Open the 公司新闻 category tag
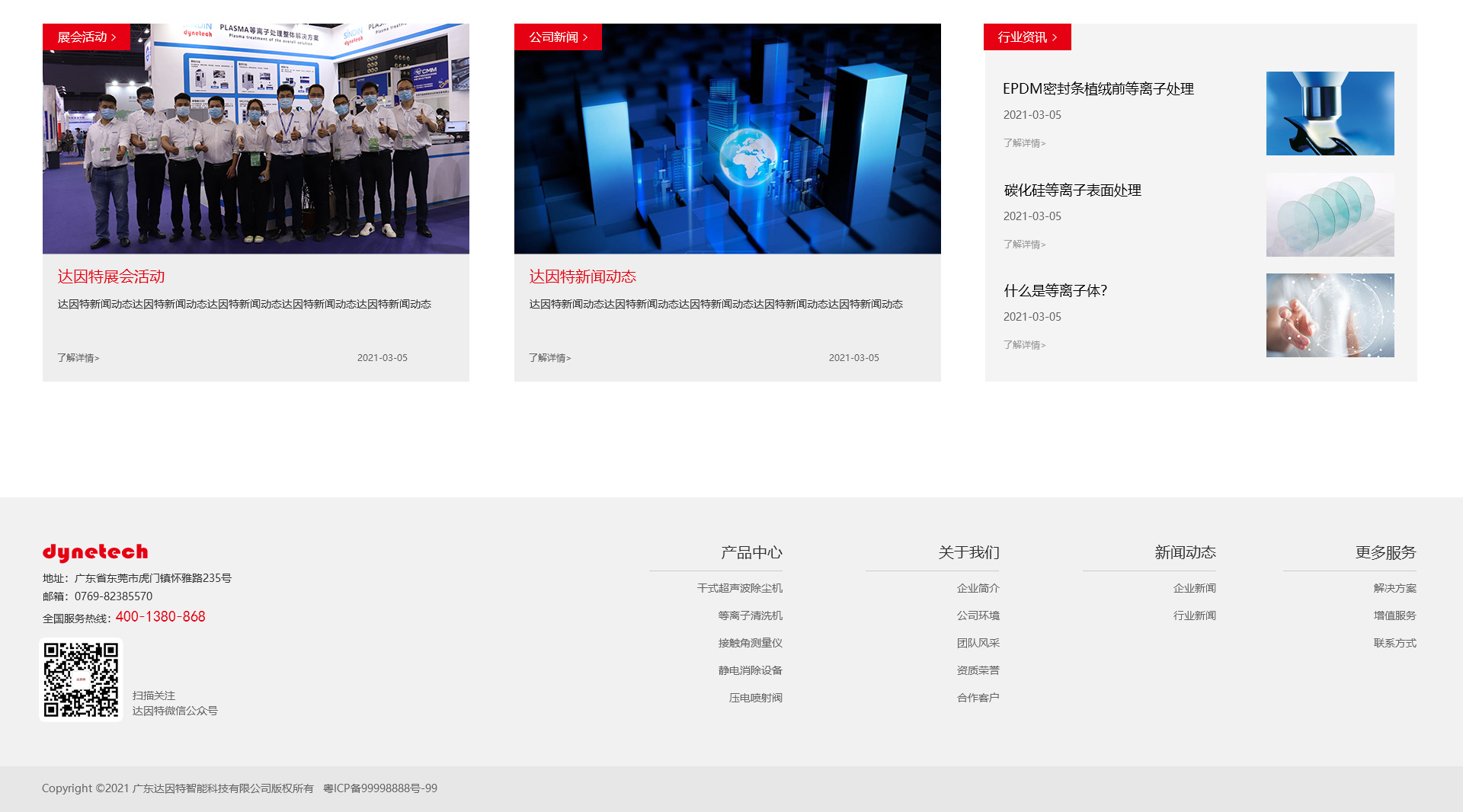This screenshot has width=1463, height=812. pyautogui.click(x=558, y=37)
